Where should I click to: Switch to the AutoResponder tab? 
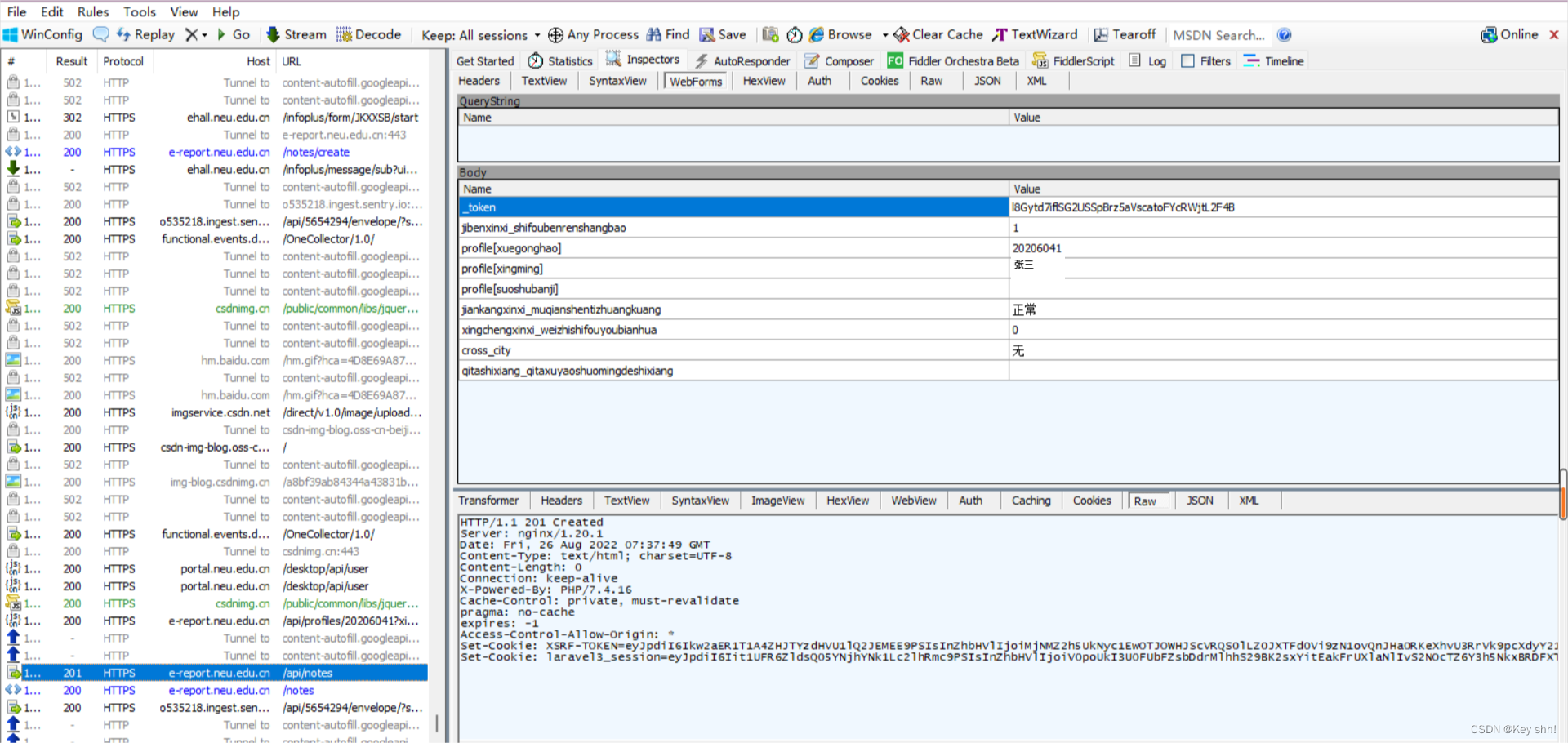[x=742, y=61]
